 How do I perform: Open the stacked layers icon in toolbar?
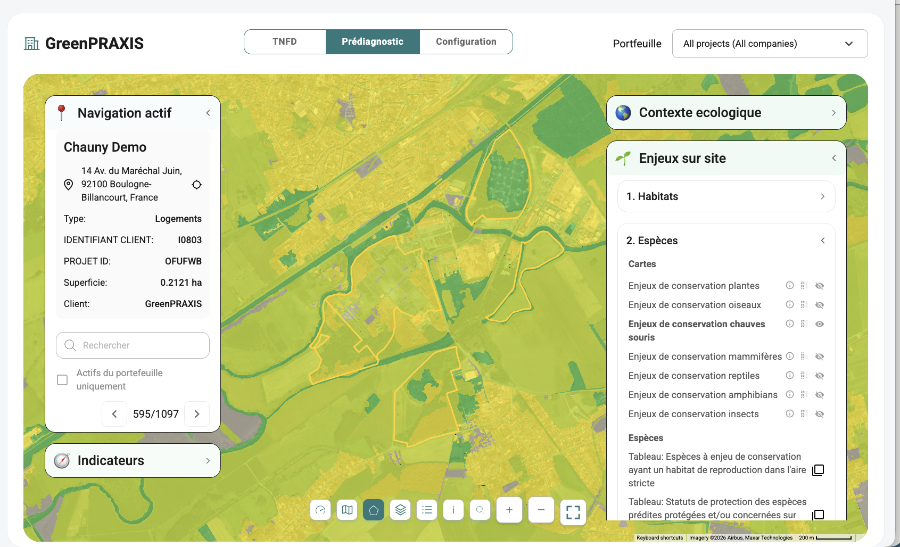[x=400, y=510]
